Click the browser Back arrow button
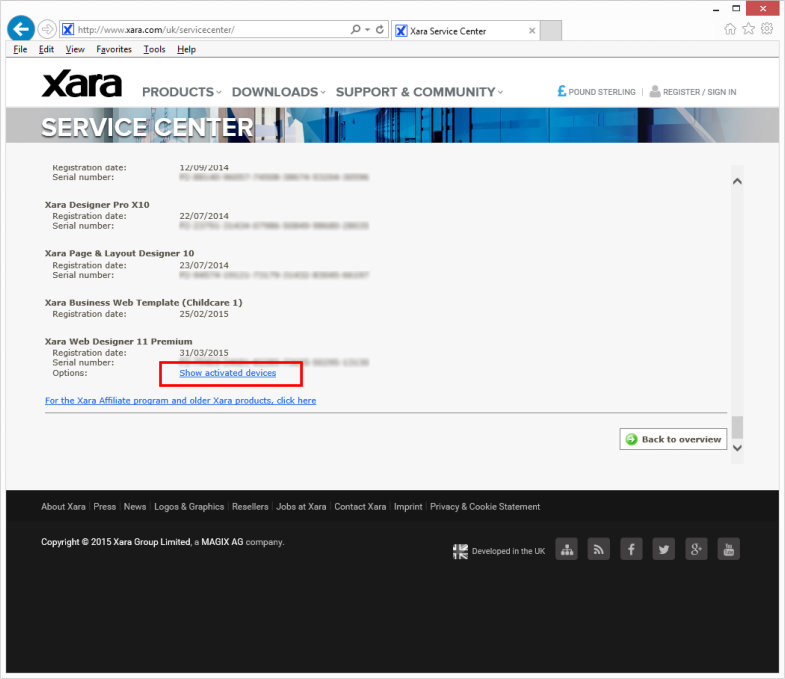Image resolution: width=785 pixels, height=679 pixels. click(21, 29)
